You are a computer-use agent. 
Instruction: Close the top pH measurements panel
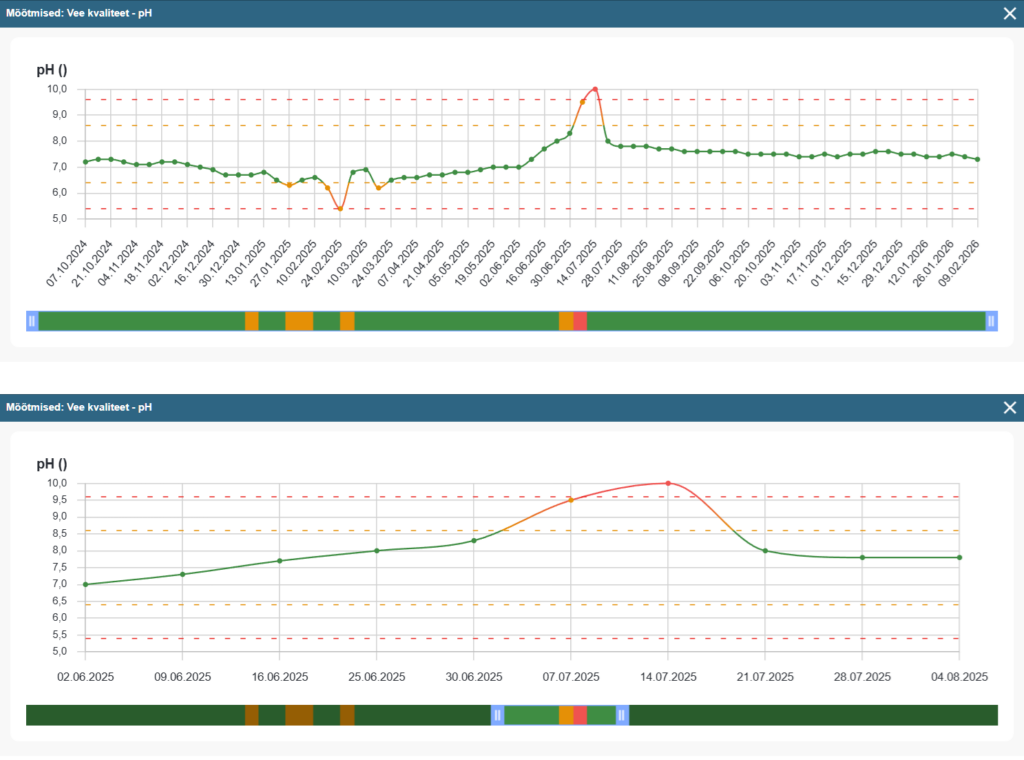coord(1009,13)
